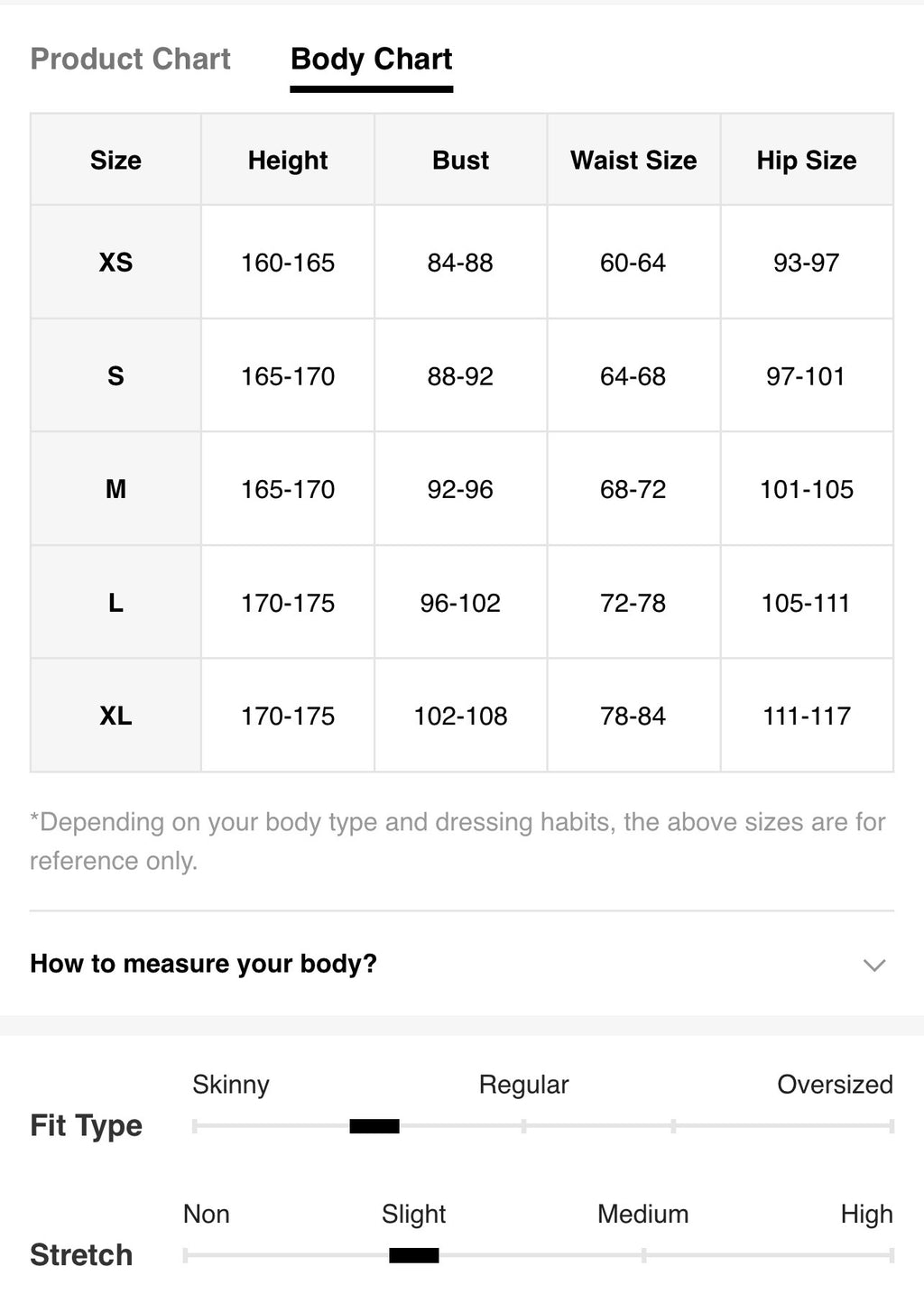Click the Stretch slider indicator
The width and height of the screenshot is (924, 1294).
coord(414,1255)
